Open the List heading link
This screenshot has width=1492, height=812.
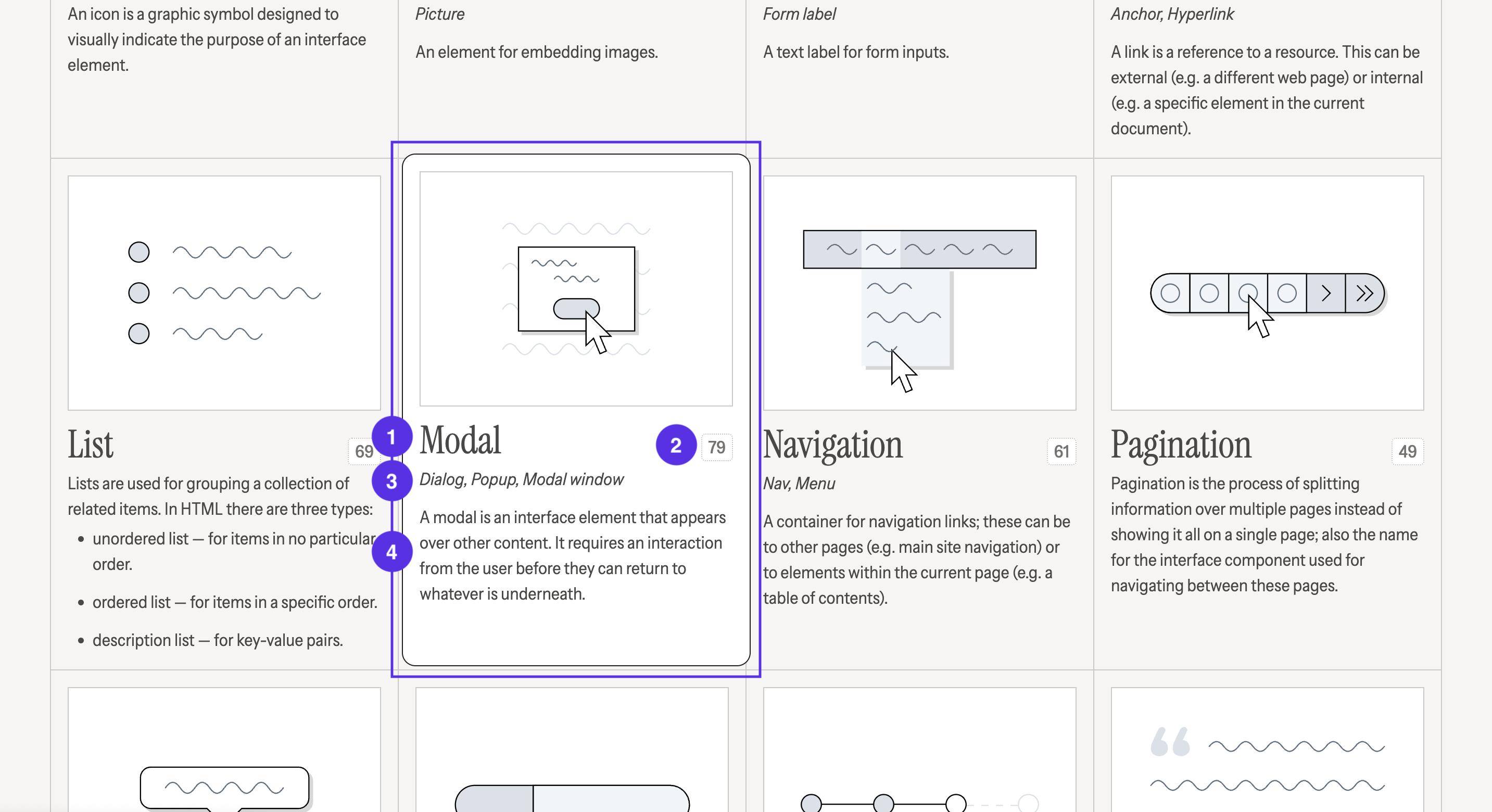pyautogui.click(x=91, y=445)
